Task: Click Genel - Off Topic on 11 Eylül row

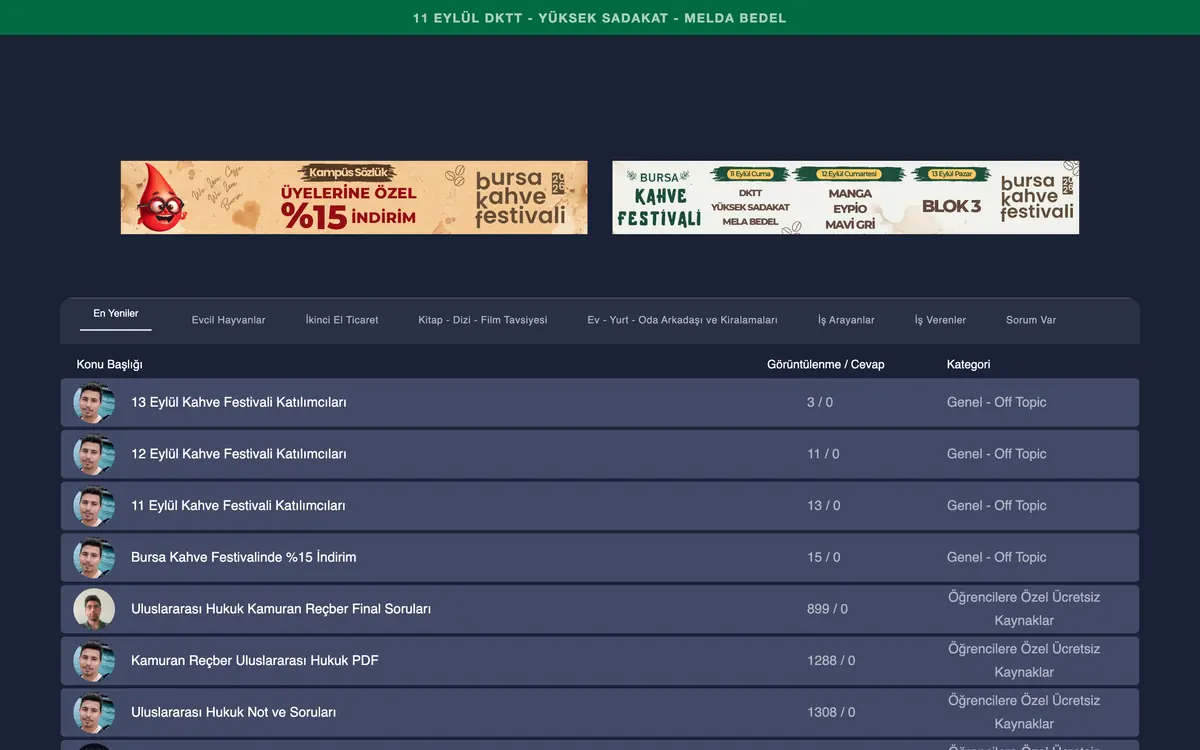Action: click(x=997, y=506)
